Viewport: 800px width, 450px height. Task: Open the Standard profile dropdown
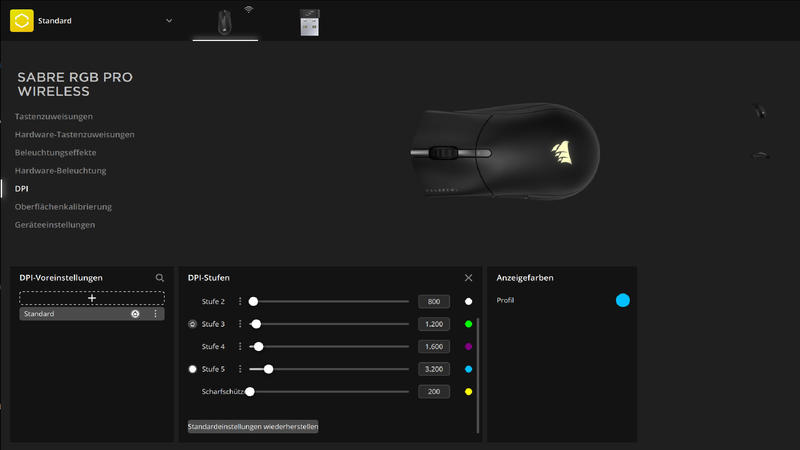(169, 21)
